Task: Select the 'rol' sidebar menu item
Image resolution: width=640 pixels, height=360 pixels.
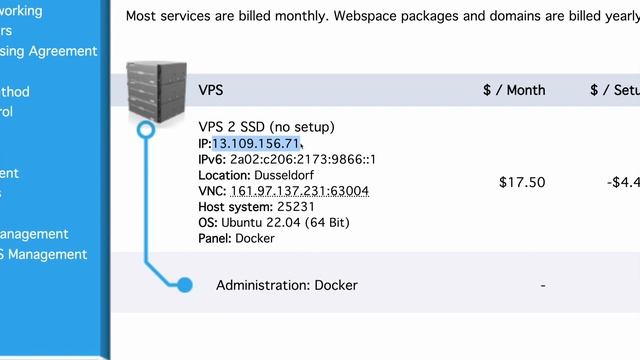Action: (7, 112)
